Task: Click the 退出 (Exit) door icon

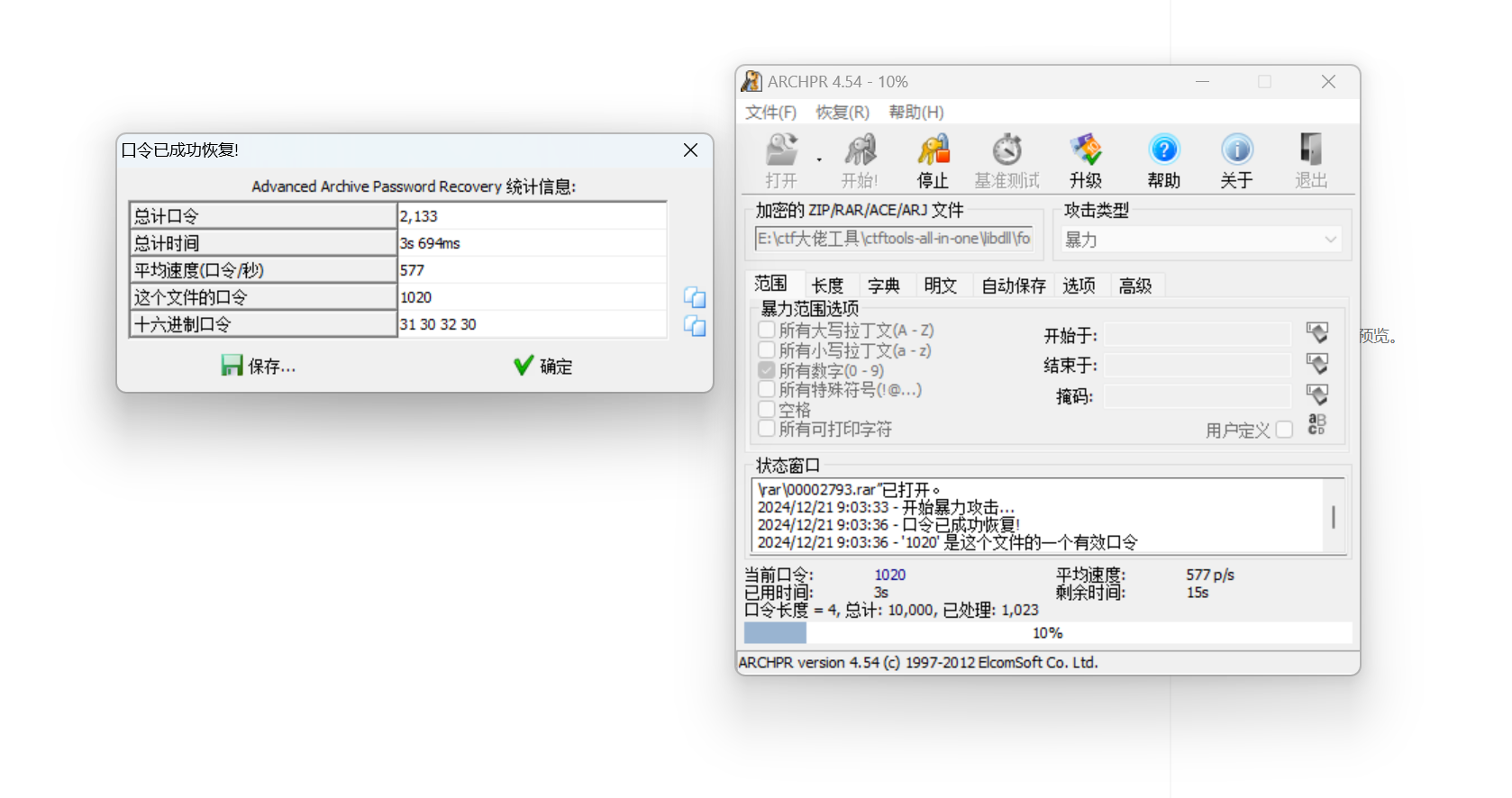Action: click(x=1311, y=160)
